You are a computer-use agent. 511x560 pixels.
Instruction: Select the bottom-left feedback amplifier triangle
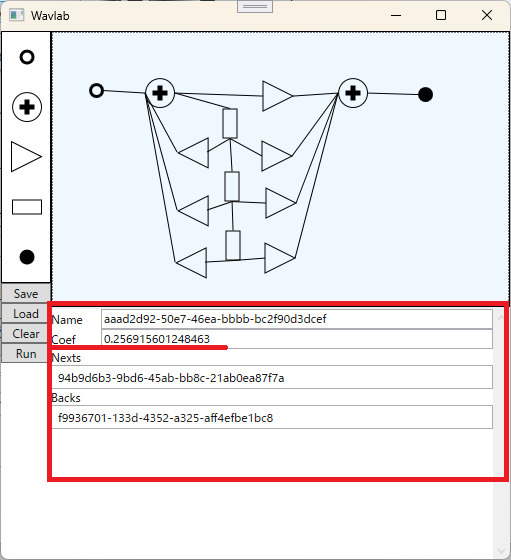(x=191, y=262)
